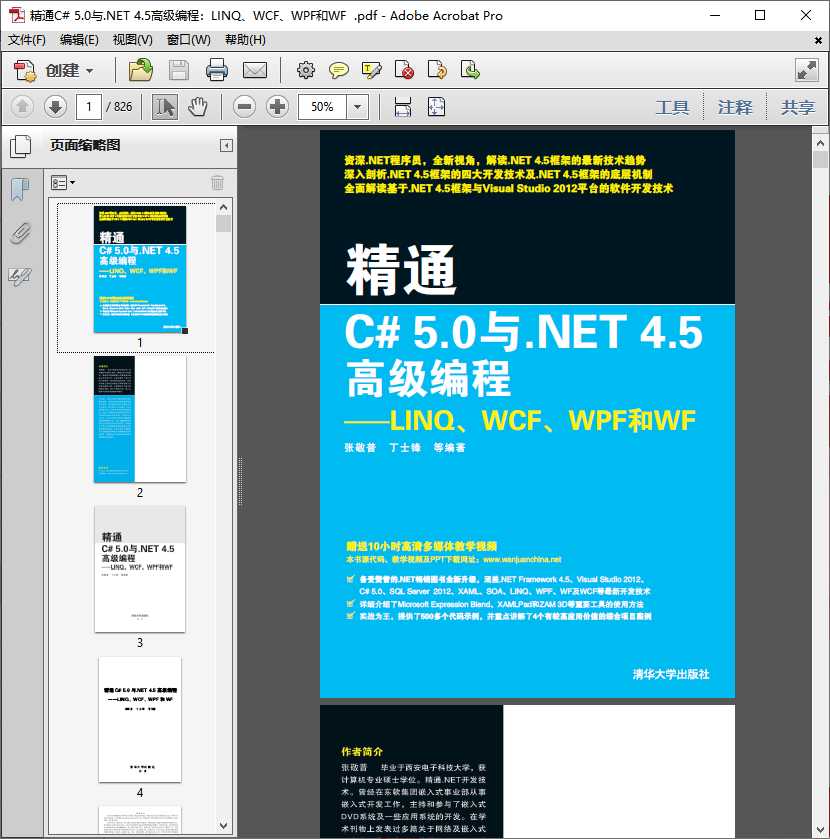830x839 pixels.
Task: Select the Hand tool in the toolbar
Action: 199,106
